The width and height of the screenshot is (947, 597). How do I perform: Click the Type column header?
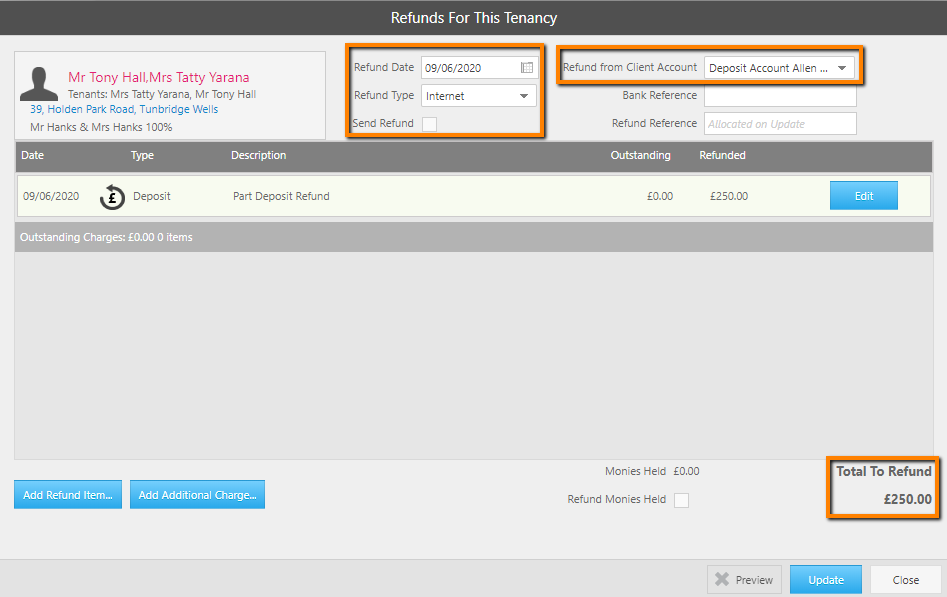pyautogui.click(x=143, y=155)
